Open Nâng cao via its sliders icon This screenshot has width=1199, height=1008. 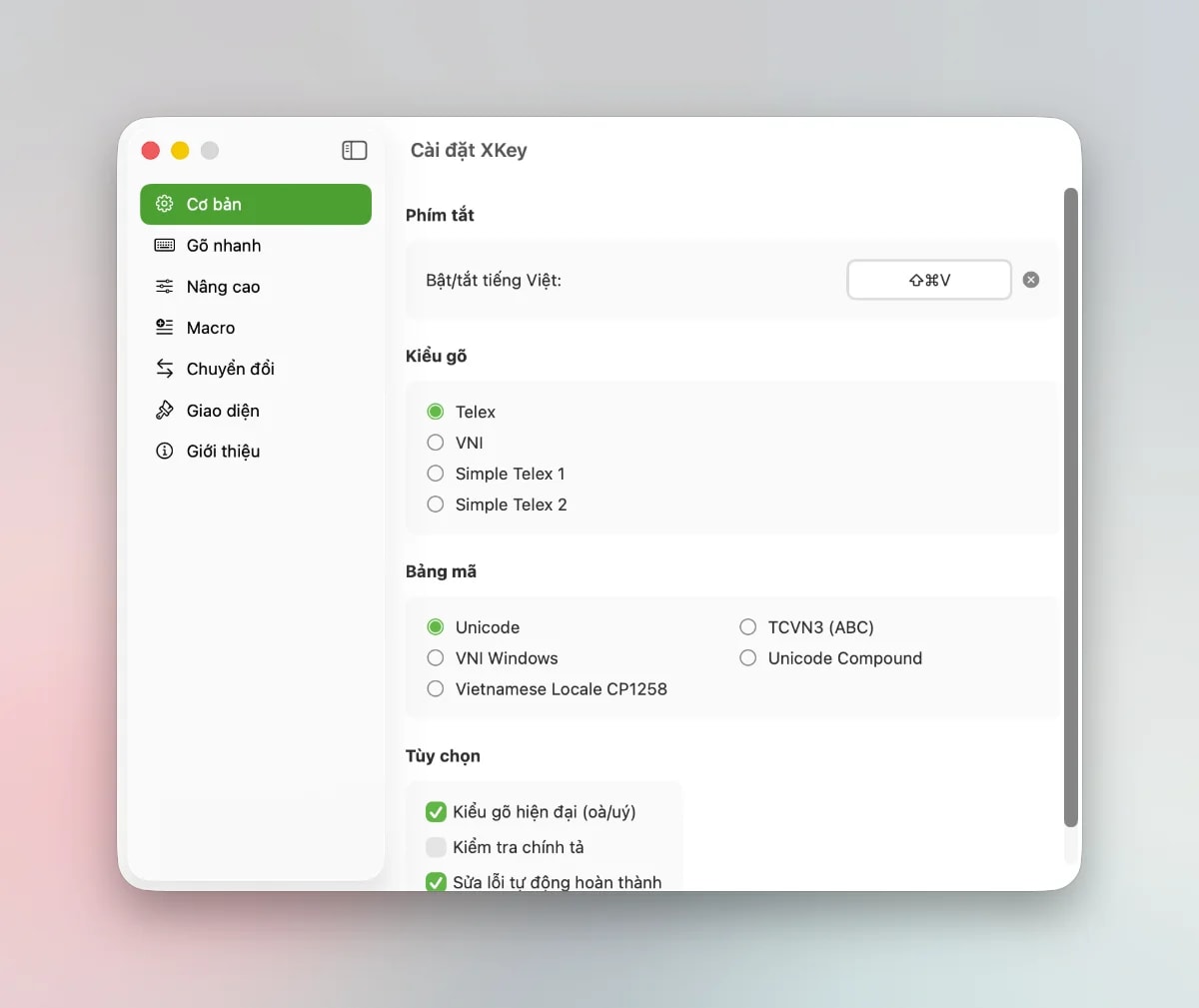pos(164,287)
